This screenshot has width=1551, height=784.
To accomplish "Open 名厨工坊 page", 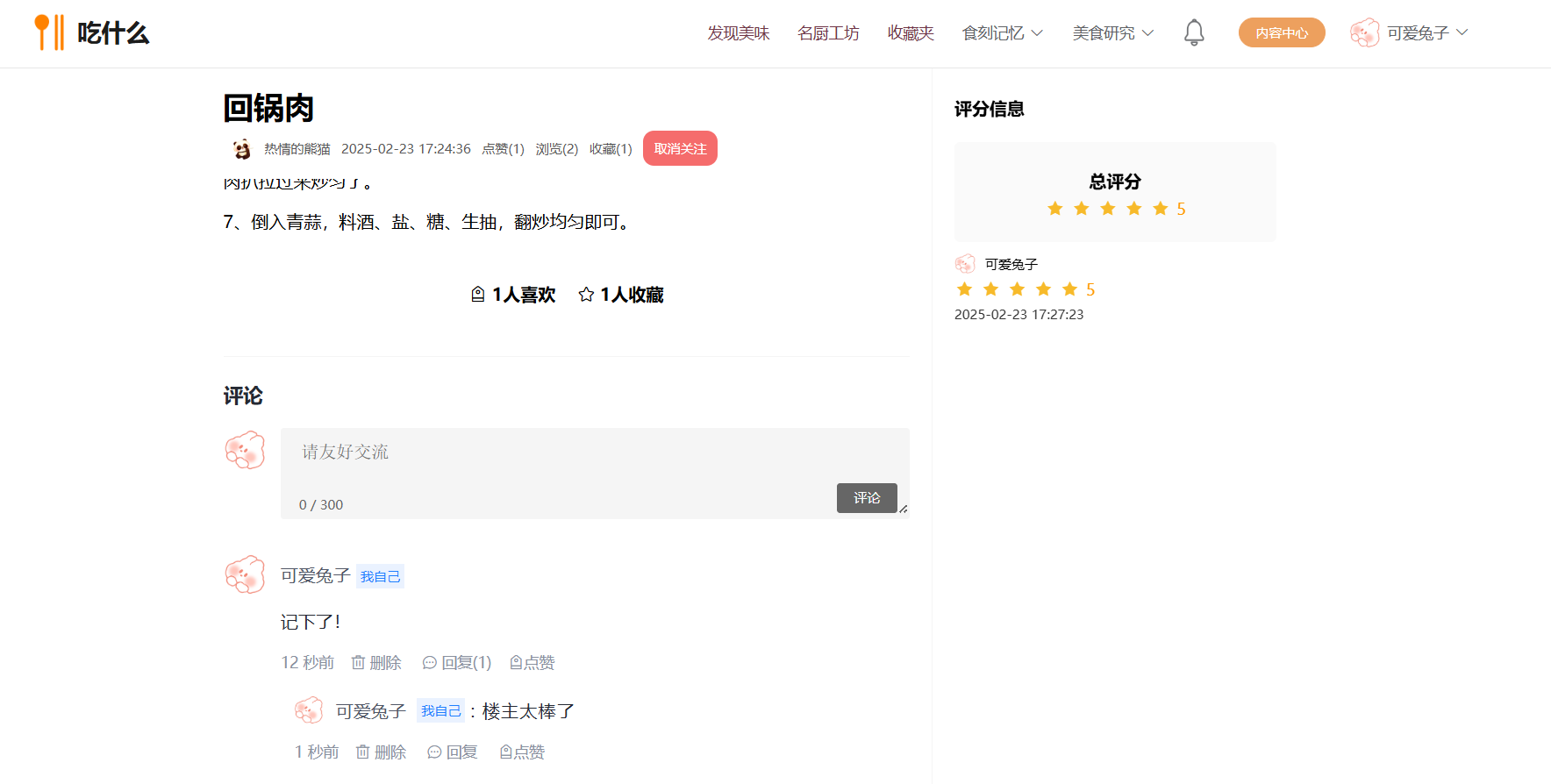I will (828, 33).
